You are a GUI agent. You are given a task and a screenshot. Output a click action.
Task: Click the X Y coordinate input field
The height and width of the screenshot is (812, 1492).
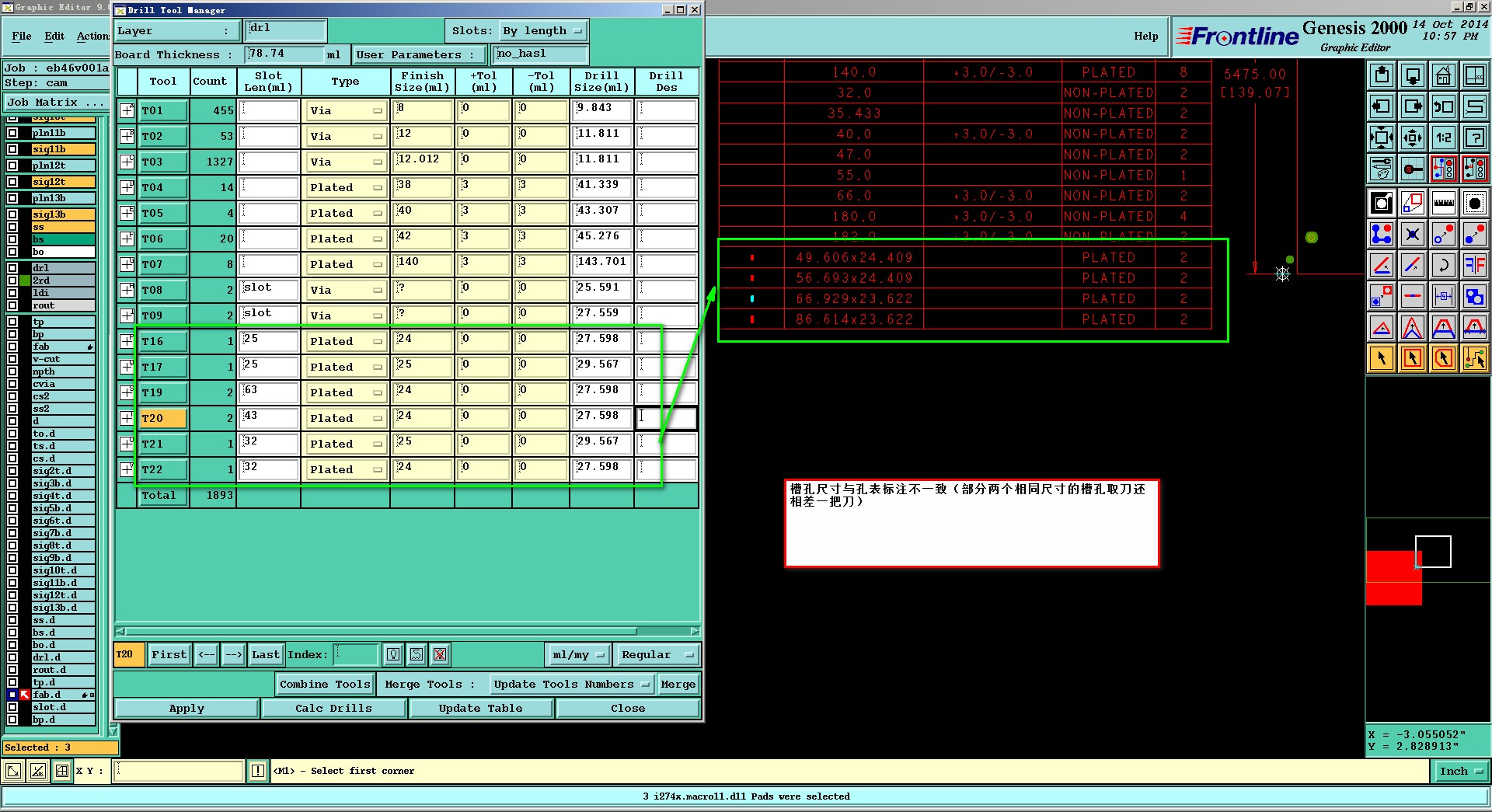[180, 771]
